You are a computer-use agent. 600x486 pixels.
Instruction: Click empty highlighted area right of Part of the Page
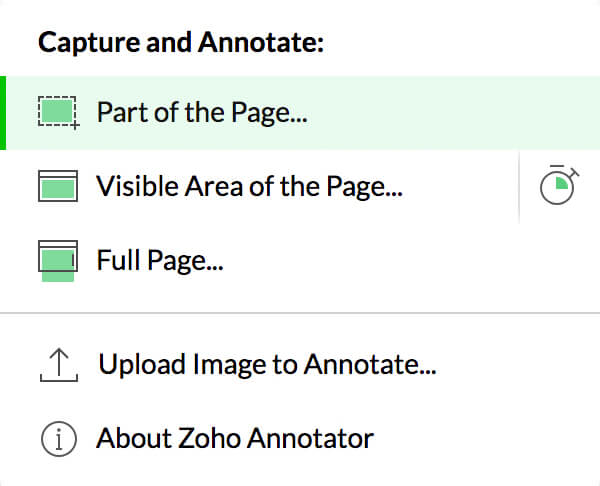click(452, 113)
